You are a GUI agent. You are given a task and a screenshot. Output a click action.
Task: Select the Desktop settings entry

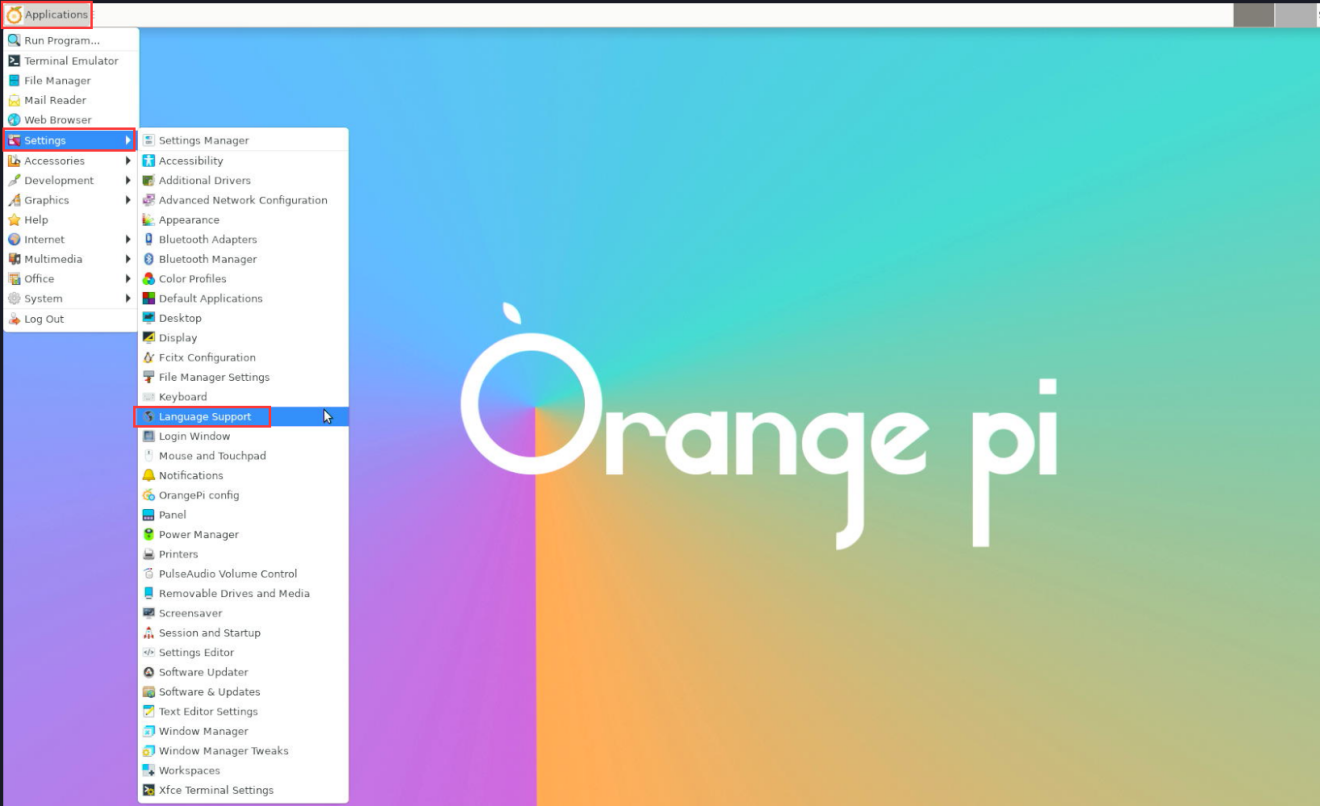(x=243, y=318)
